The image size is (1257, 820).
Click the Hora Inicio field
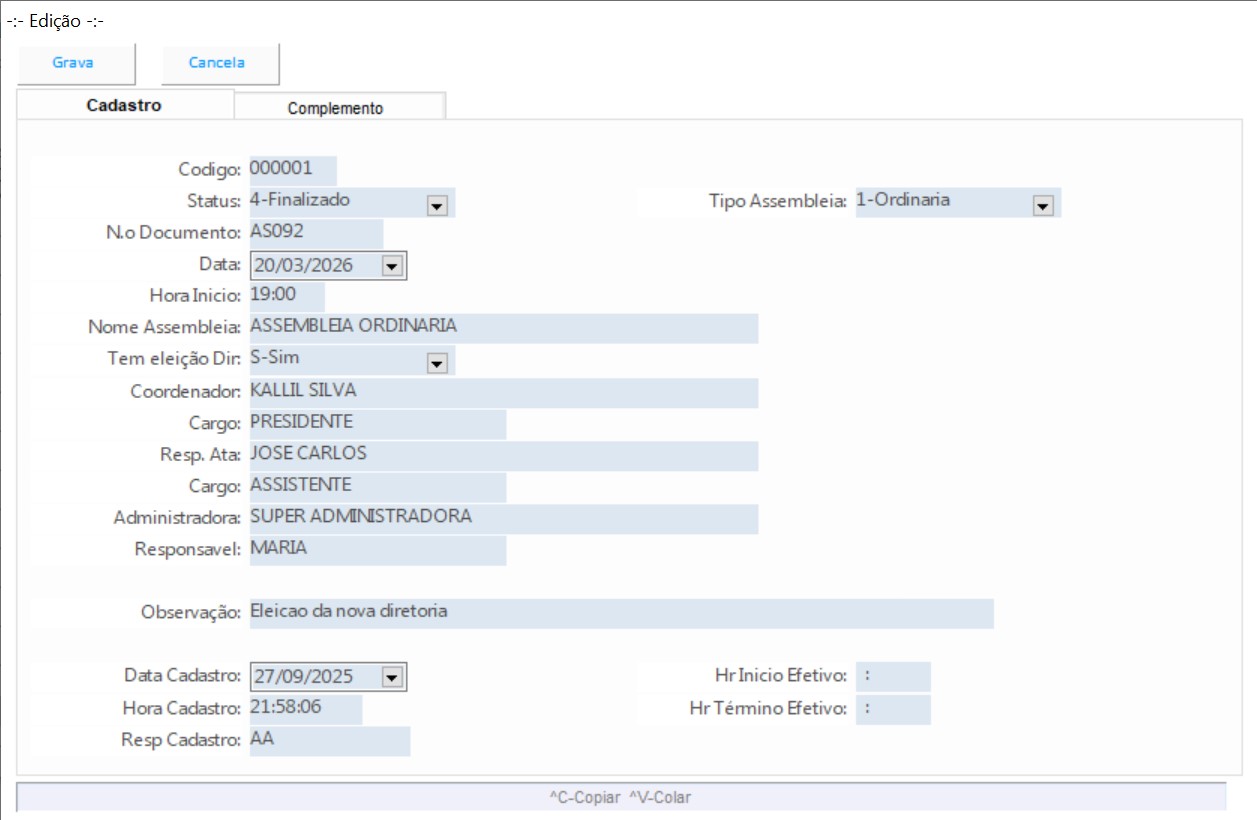286,295
